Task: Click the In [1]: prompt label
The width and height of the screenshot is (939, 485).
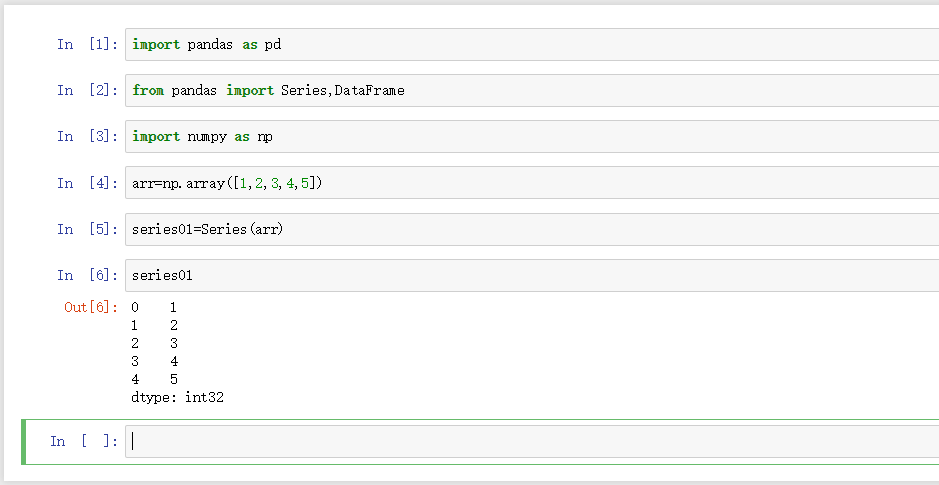Action: click(x=88, y=44)
